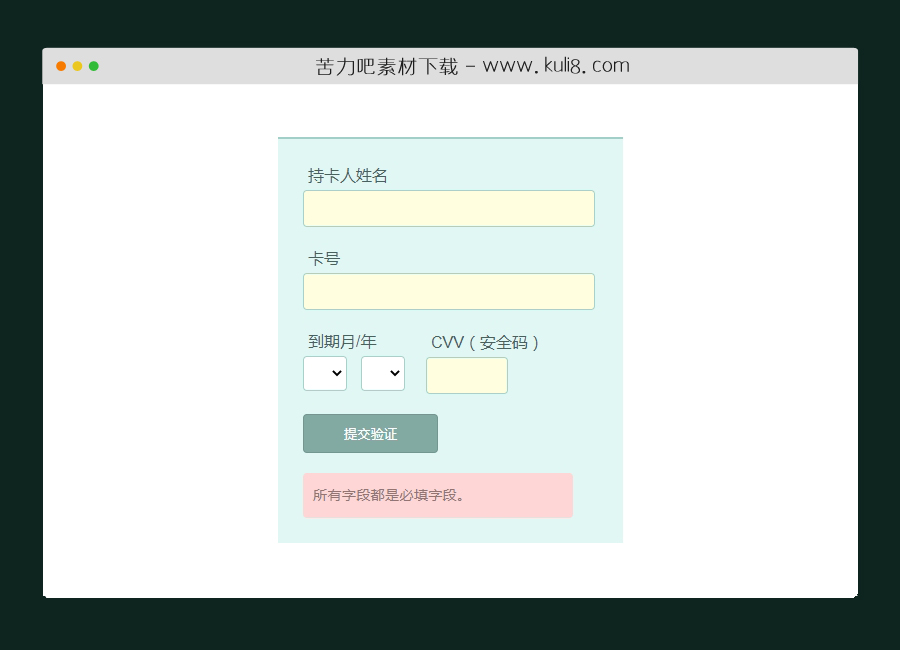900x650 pixels.
Task: Click the green maximize circle icon
Action: click(x=93, y=65)
